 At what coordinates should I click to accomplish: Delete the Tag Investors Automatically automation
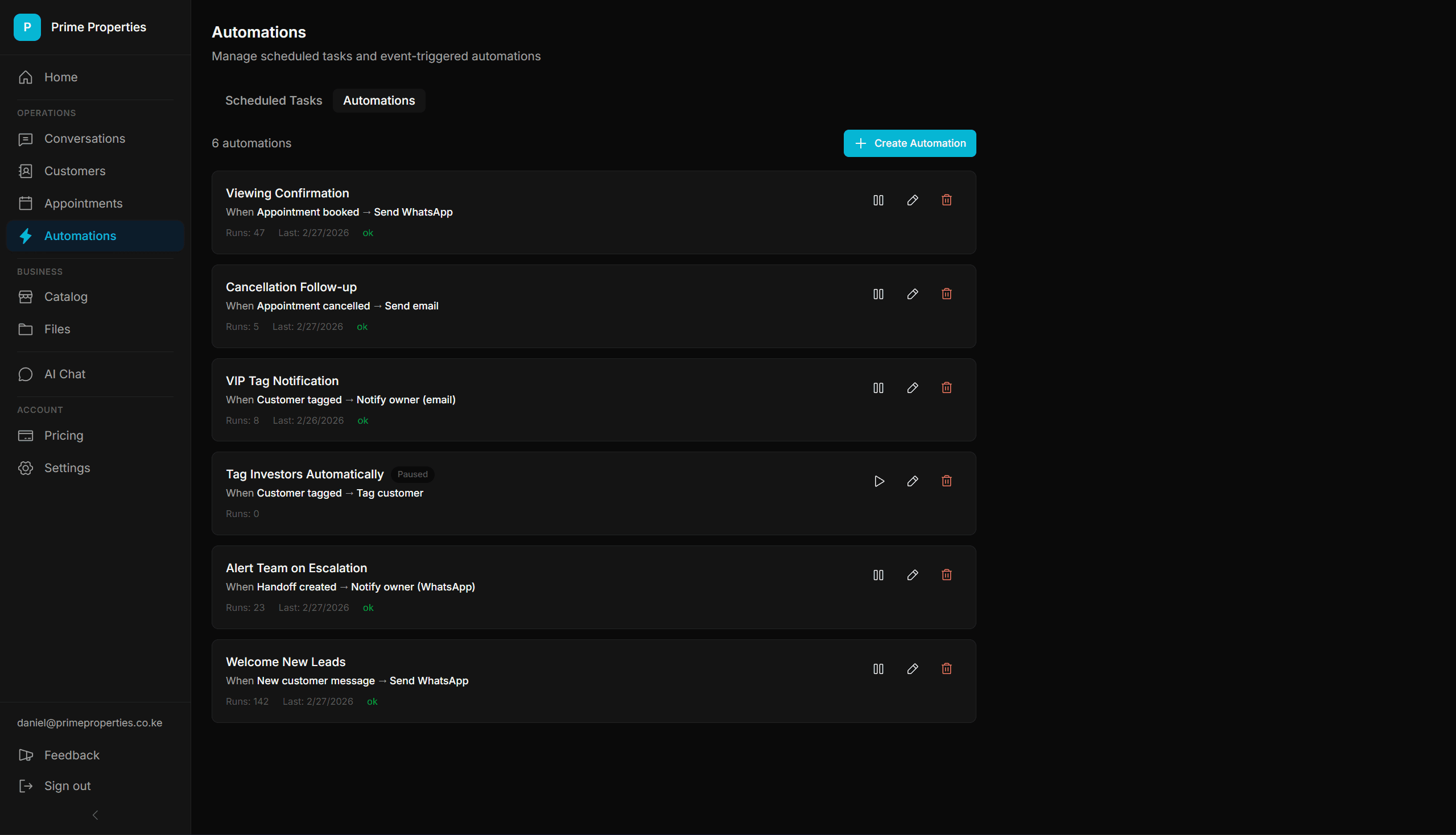pos(946,481)
